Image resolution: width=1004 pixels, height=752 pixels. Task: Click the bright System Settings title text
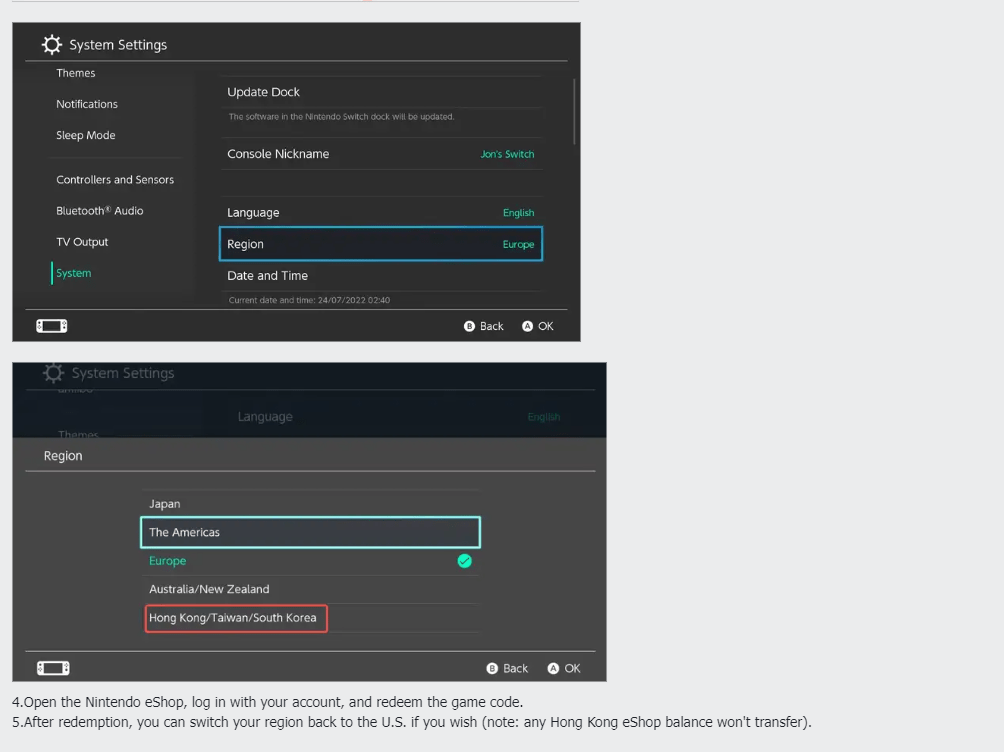(x=118, y=45)
